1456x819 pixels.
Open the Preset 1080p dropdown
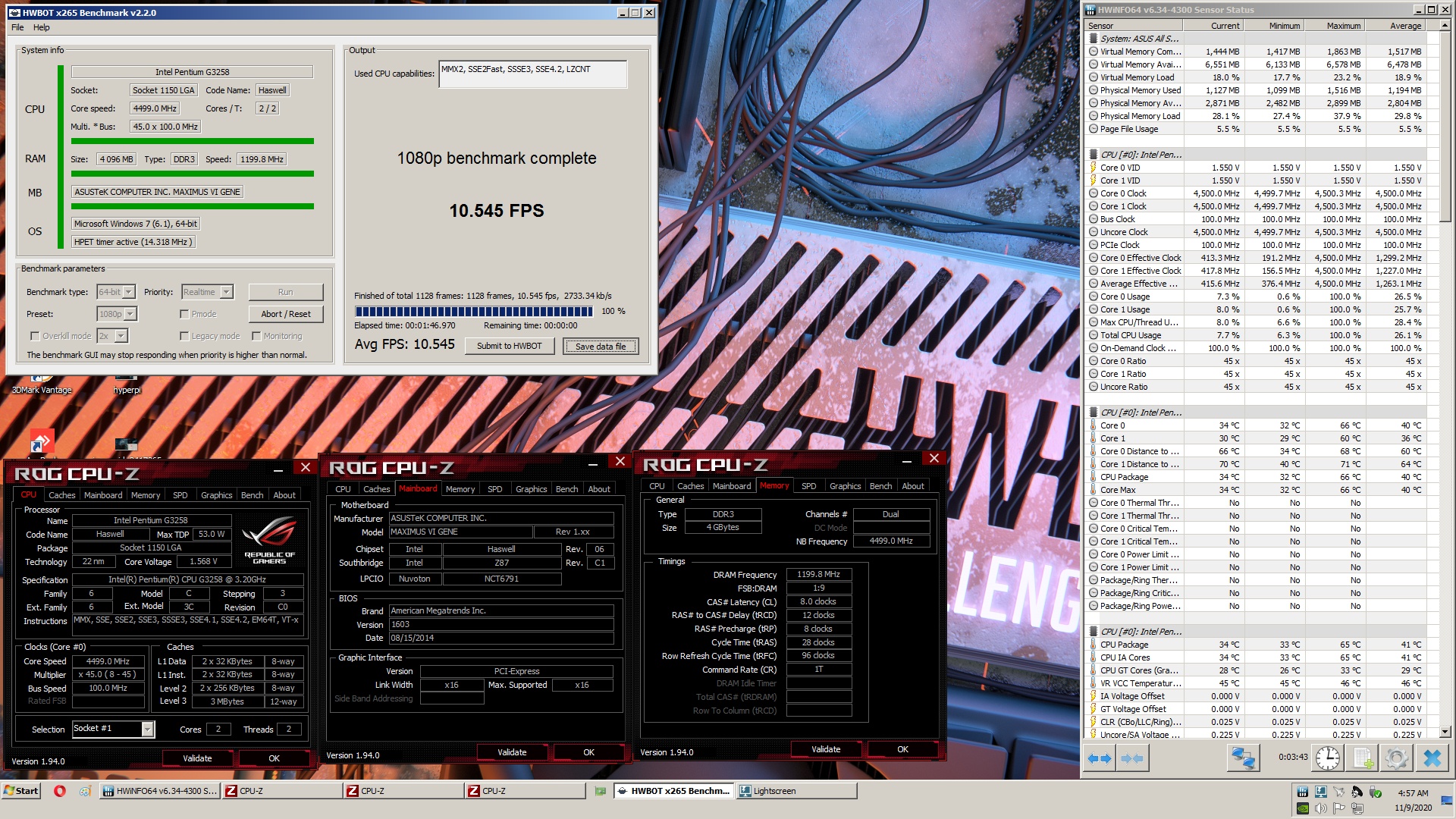(117, 314)
